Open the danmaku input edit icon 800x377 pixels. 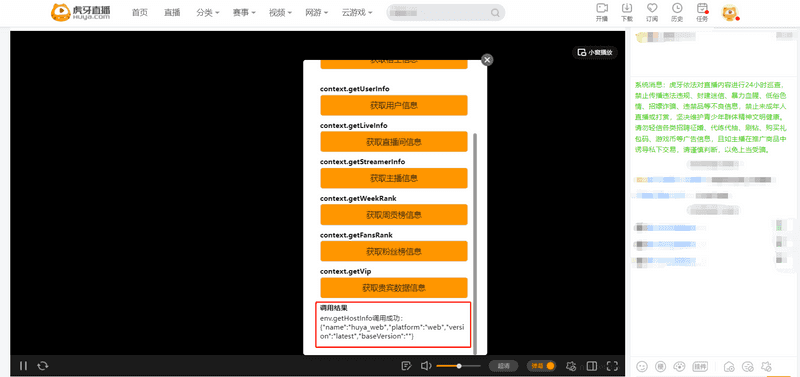click(x=407, y=366)
